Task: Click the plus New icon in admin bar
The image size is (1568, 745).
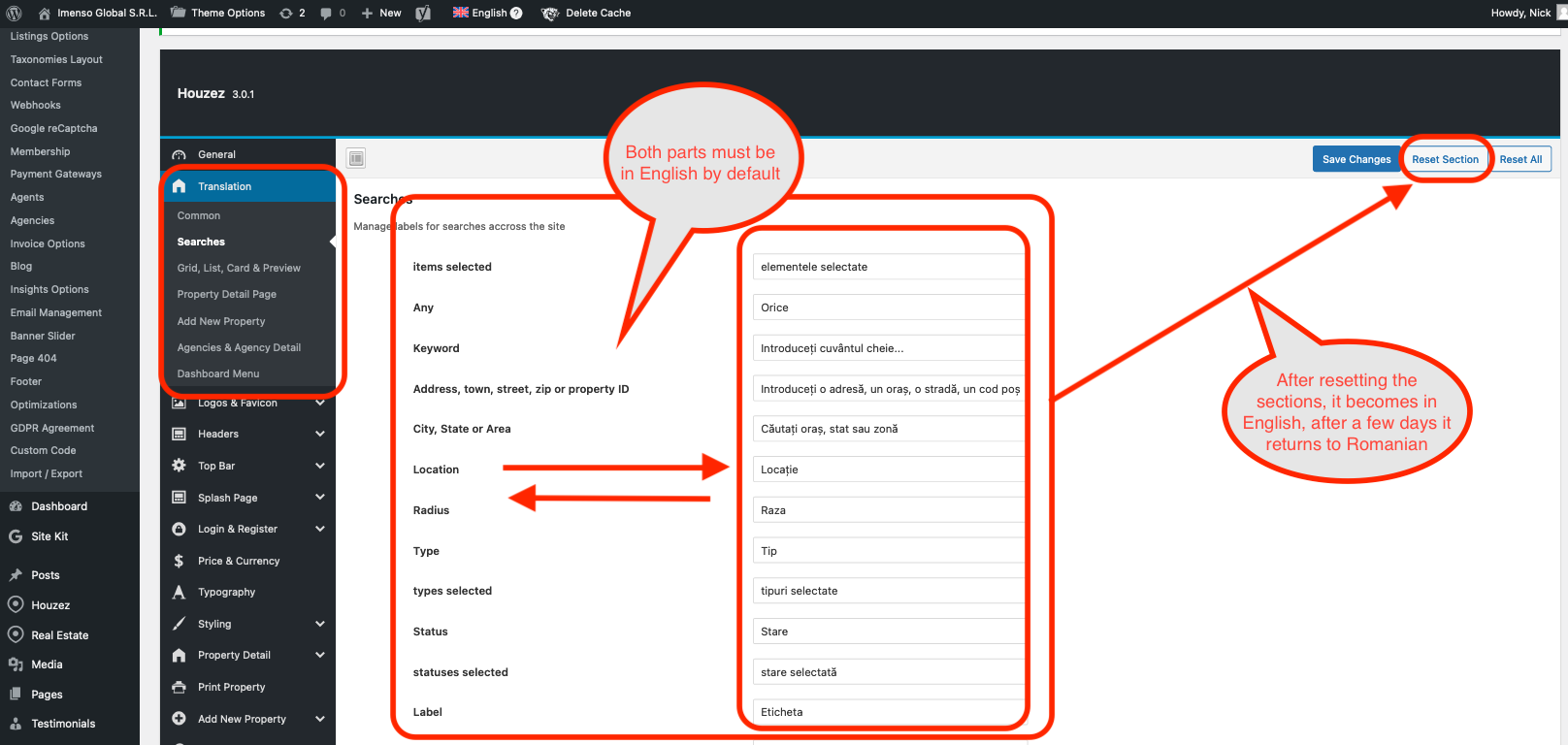Action: coord(367,14)
